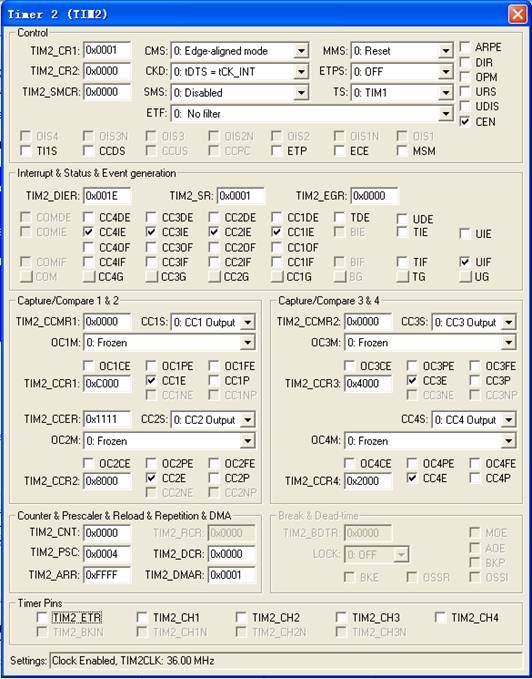Click the TIM2_CR1 value field
The height and width of the screenshot is (679, 532).
(x=107, y=50)
